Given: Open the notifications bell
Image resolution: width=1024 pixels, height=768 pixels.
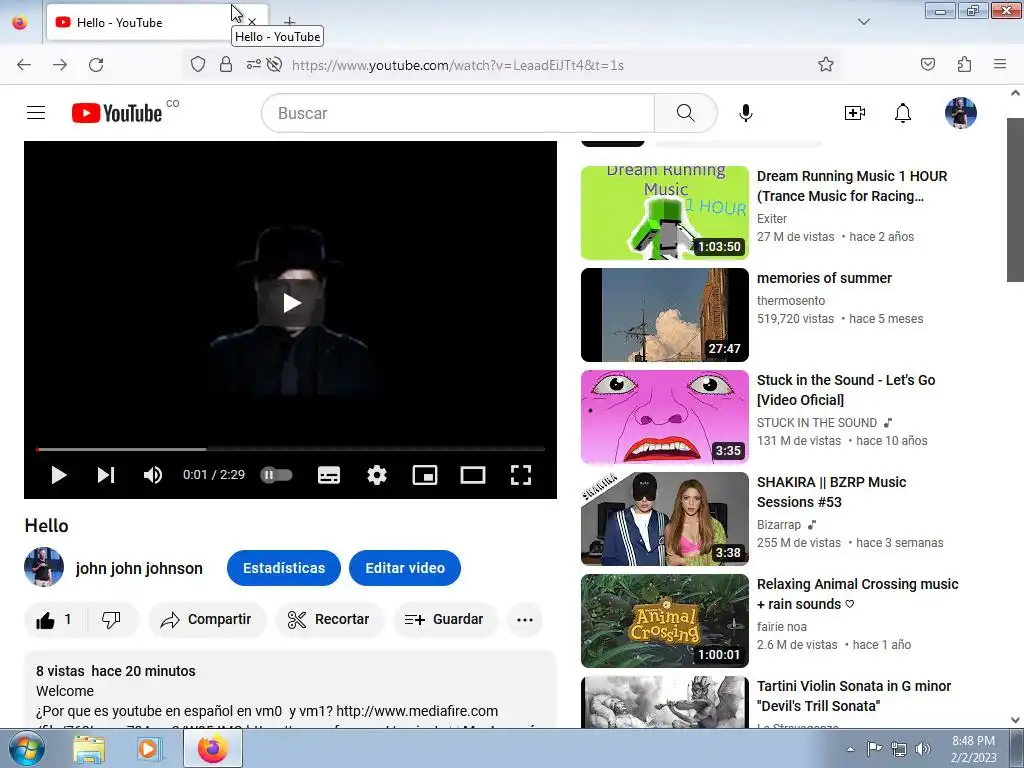Looking at the screenshot, I should (x=903, y=113).
